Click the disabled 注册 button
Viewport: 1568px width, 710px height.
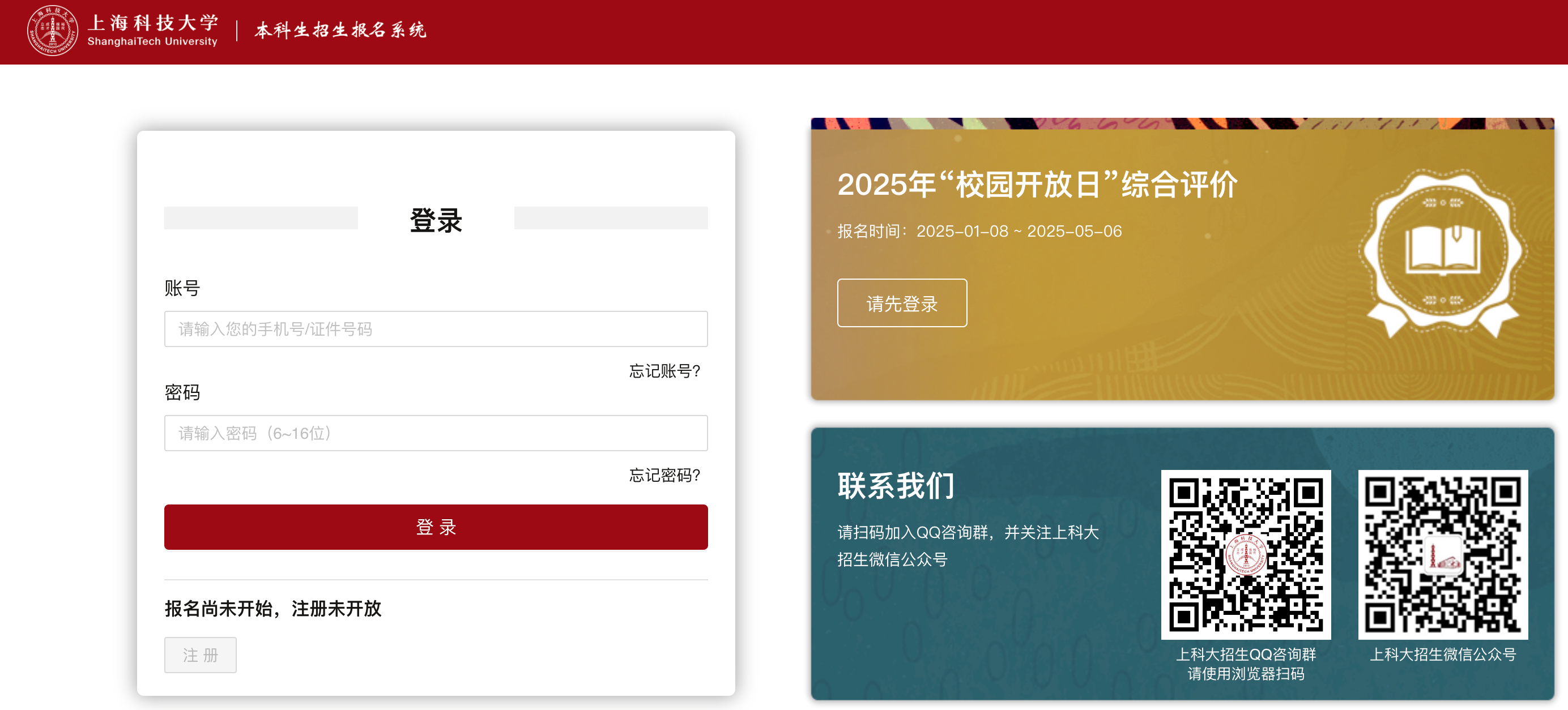point(201,655)
